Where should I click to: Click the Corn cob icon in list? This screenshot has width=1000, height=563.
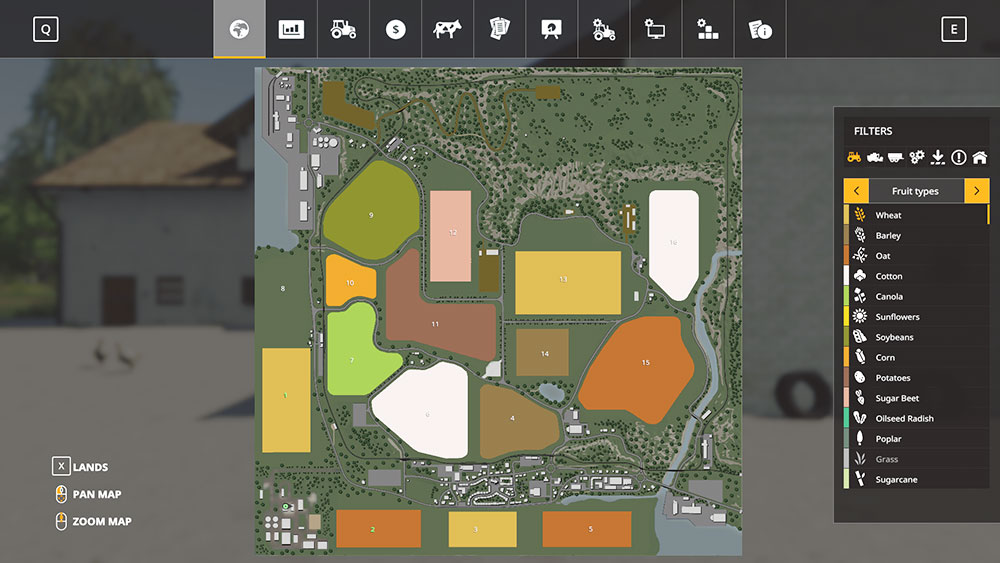pos(860,357)
